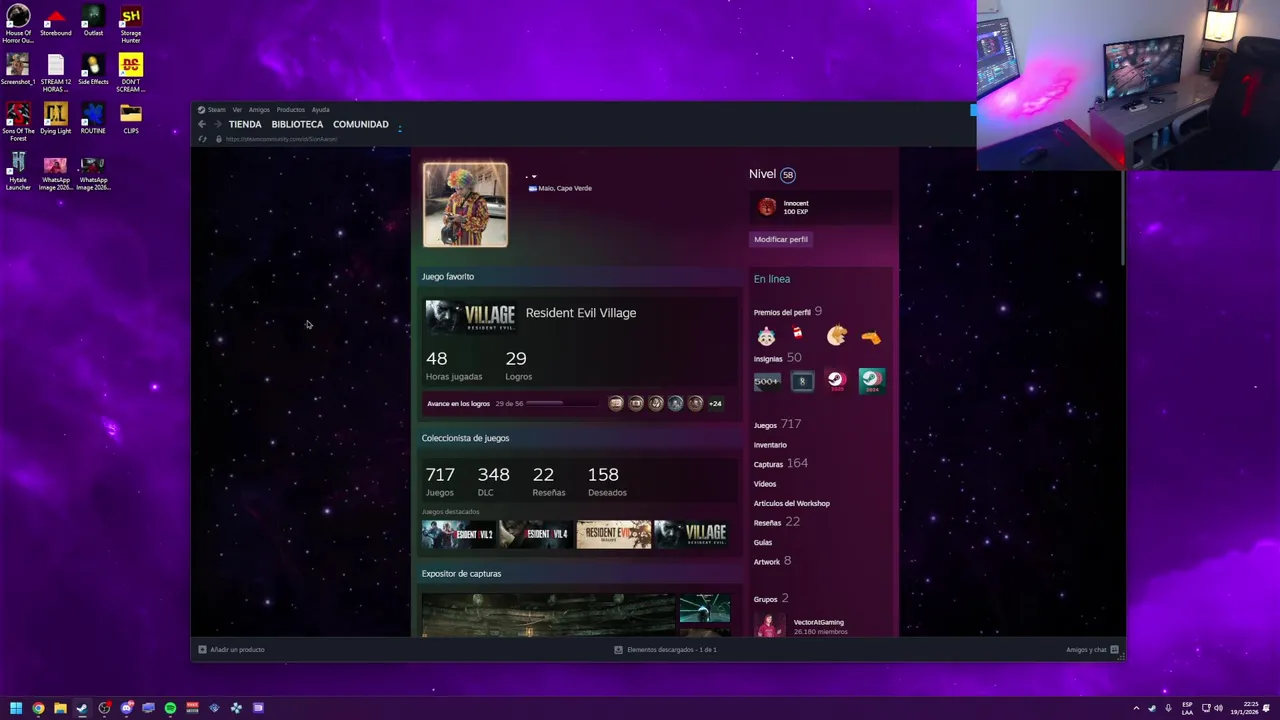This screenshot has width=1280, height=720.
Task: Select the third achievement icon in progress row
Action: [656, 403]
